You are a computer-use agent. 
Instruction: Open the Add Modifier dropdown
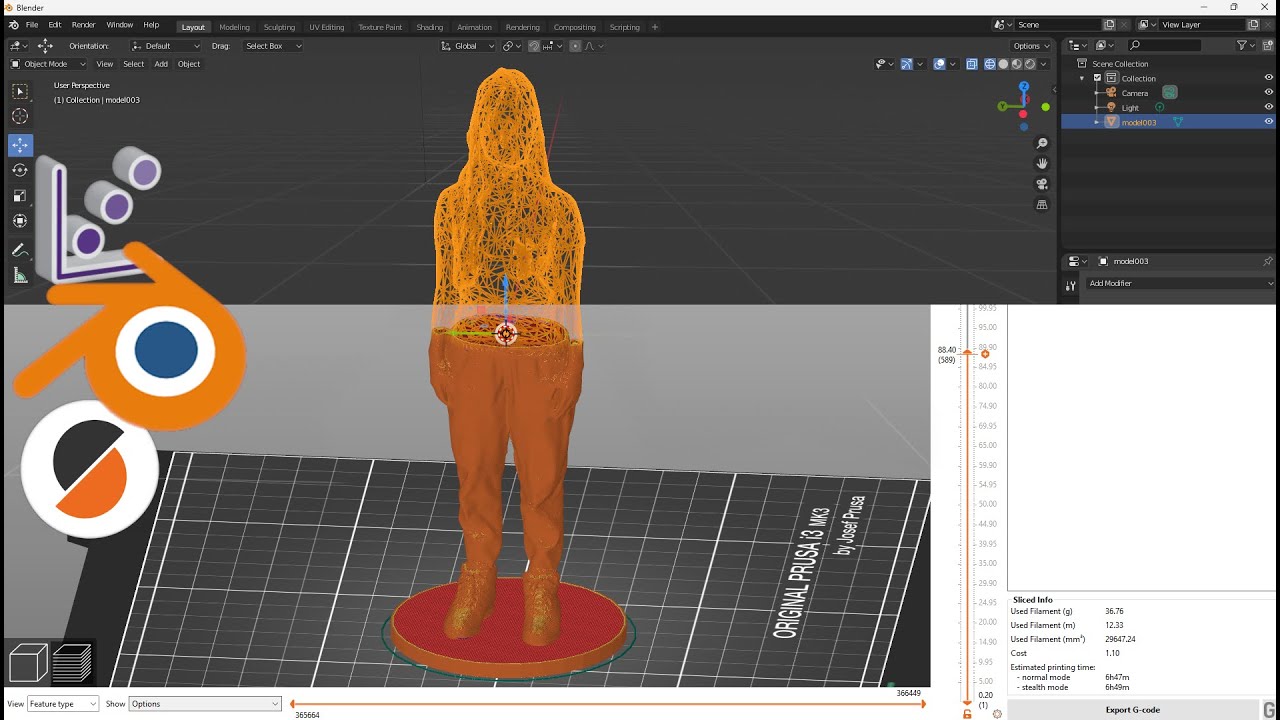point(1181,283)
